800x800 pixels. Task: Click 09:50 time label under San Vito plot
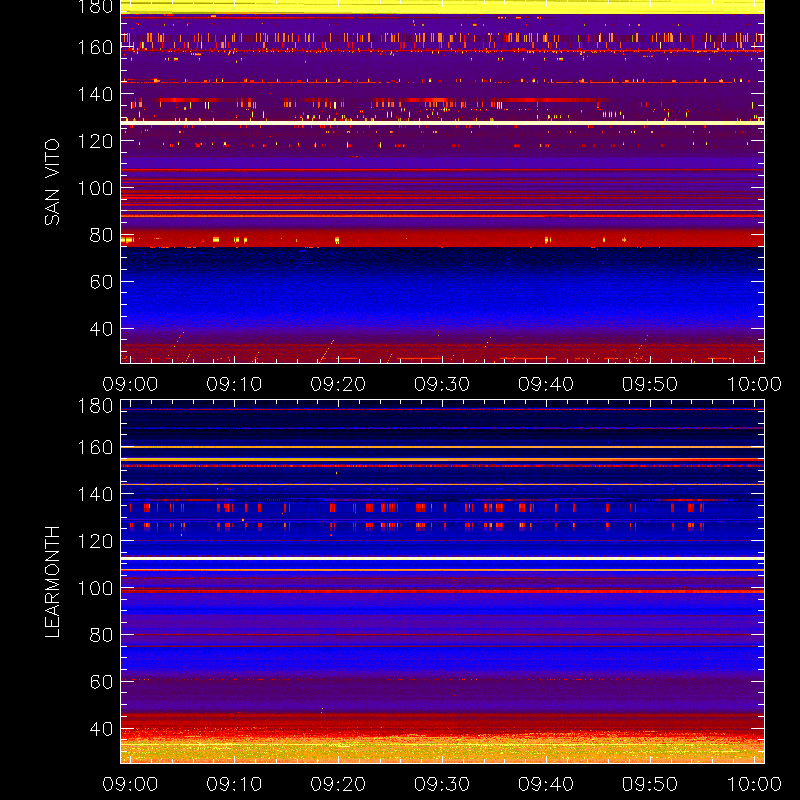pos(650,384)
